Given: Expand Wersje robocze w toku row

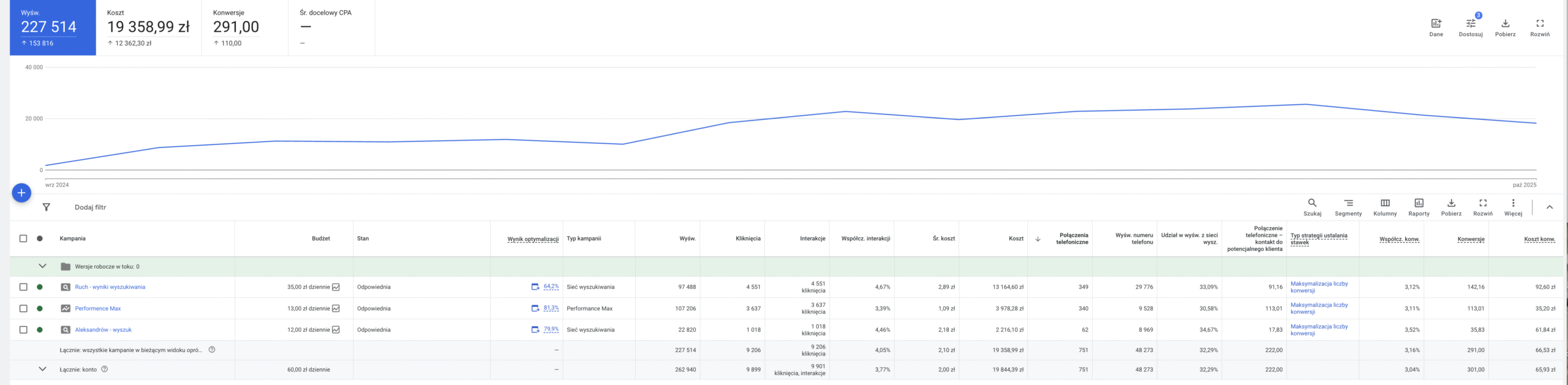Looking at the screenshot, I should pyautogui.click(x=42, y=266).
